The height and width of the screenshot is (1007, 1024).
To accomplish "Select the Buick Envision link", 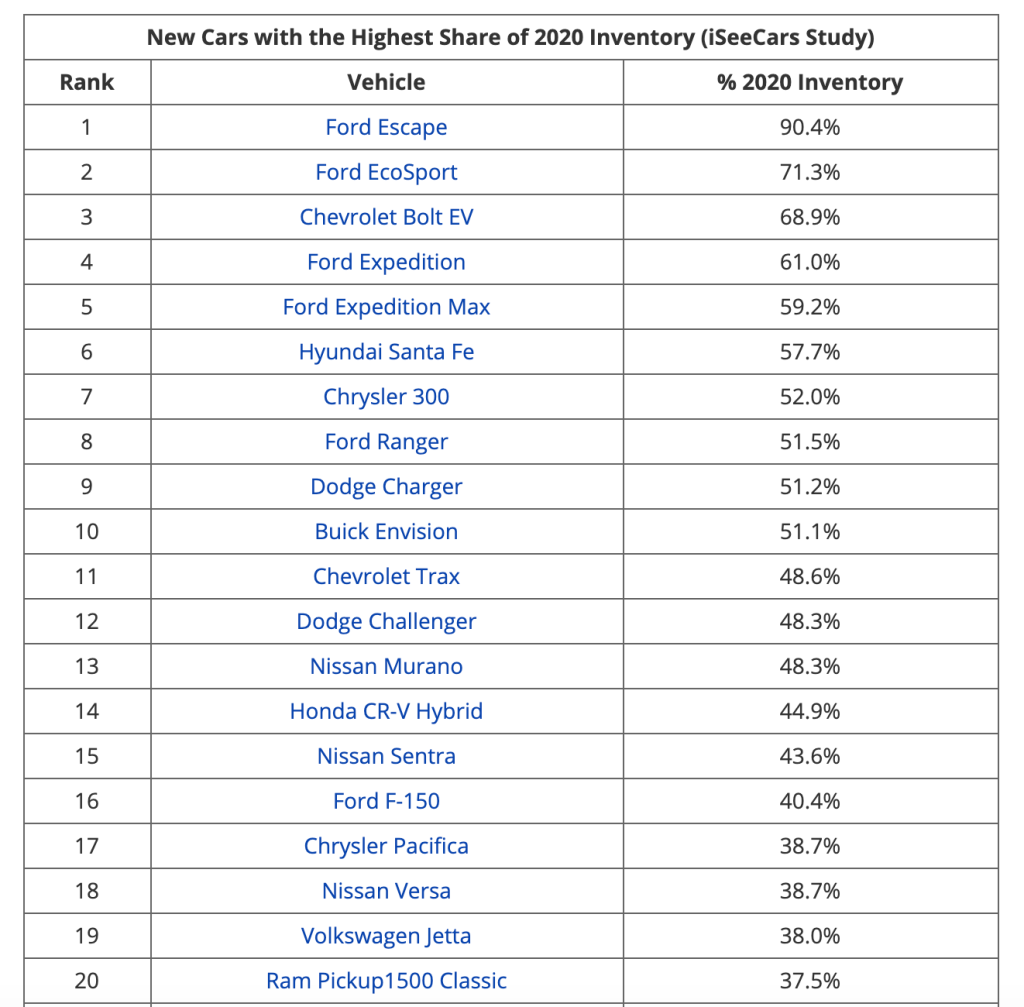I will coord(386,532).
